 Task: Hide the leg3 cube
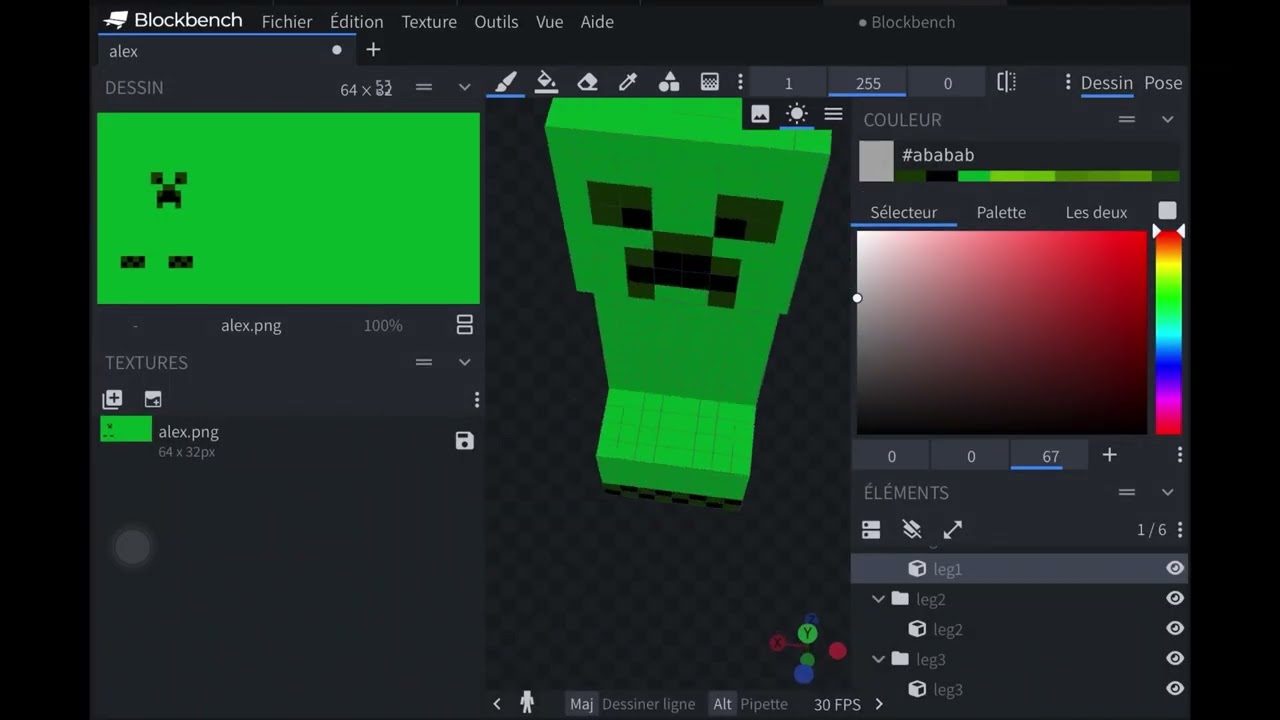(x=1175, y=688)
